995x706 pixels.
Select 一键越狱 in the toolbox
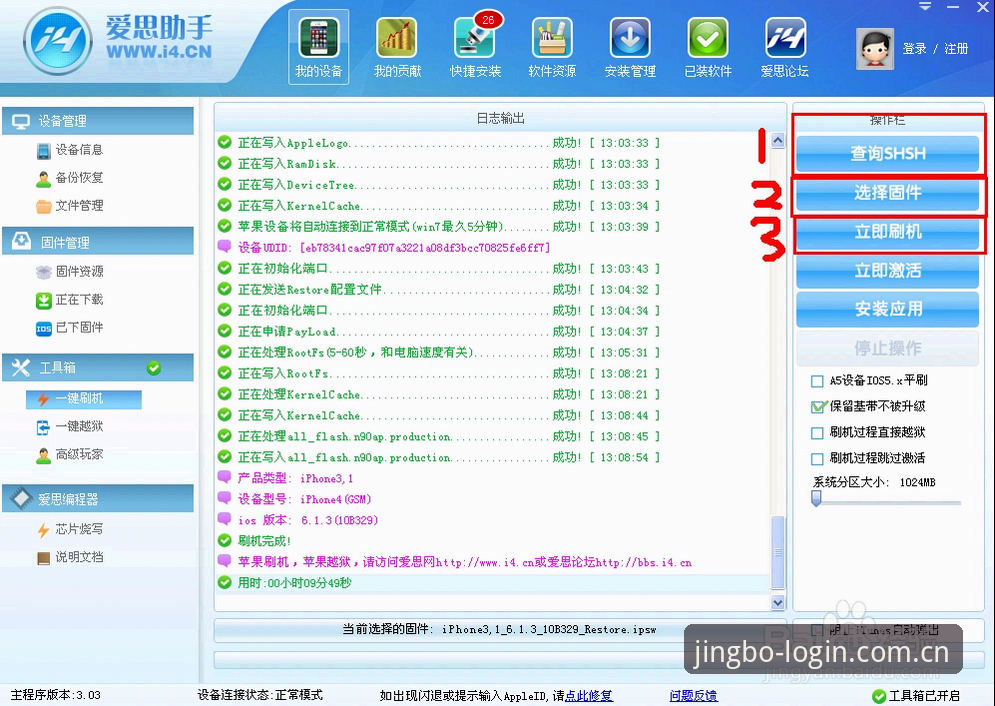pos(70,426)
